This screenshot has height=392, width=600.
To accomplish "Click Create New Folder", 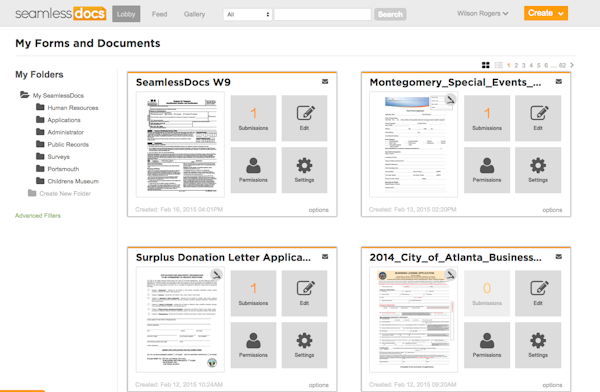I will tap(60, 193).
